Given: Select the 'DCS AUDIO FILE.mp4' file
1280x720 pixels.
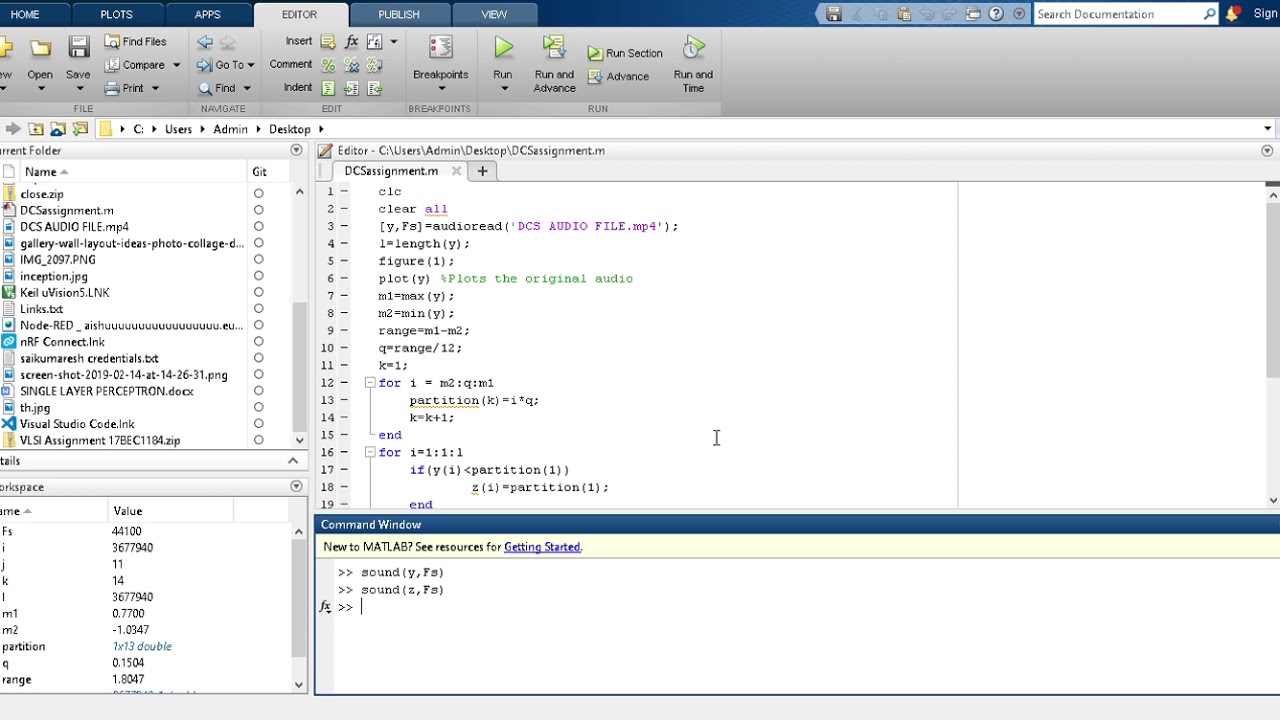Looking at the screenshot, I should pyautogui.click(x=74, y=227).
